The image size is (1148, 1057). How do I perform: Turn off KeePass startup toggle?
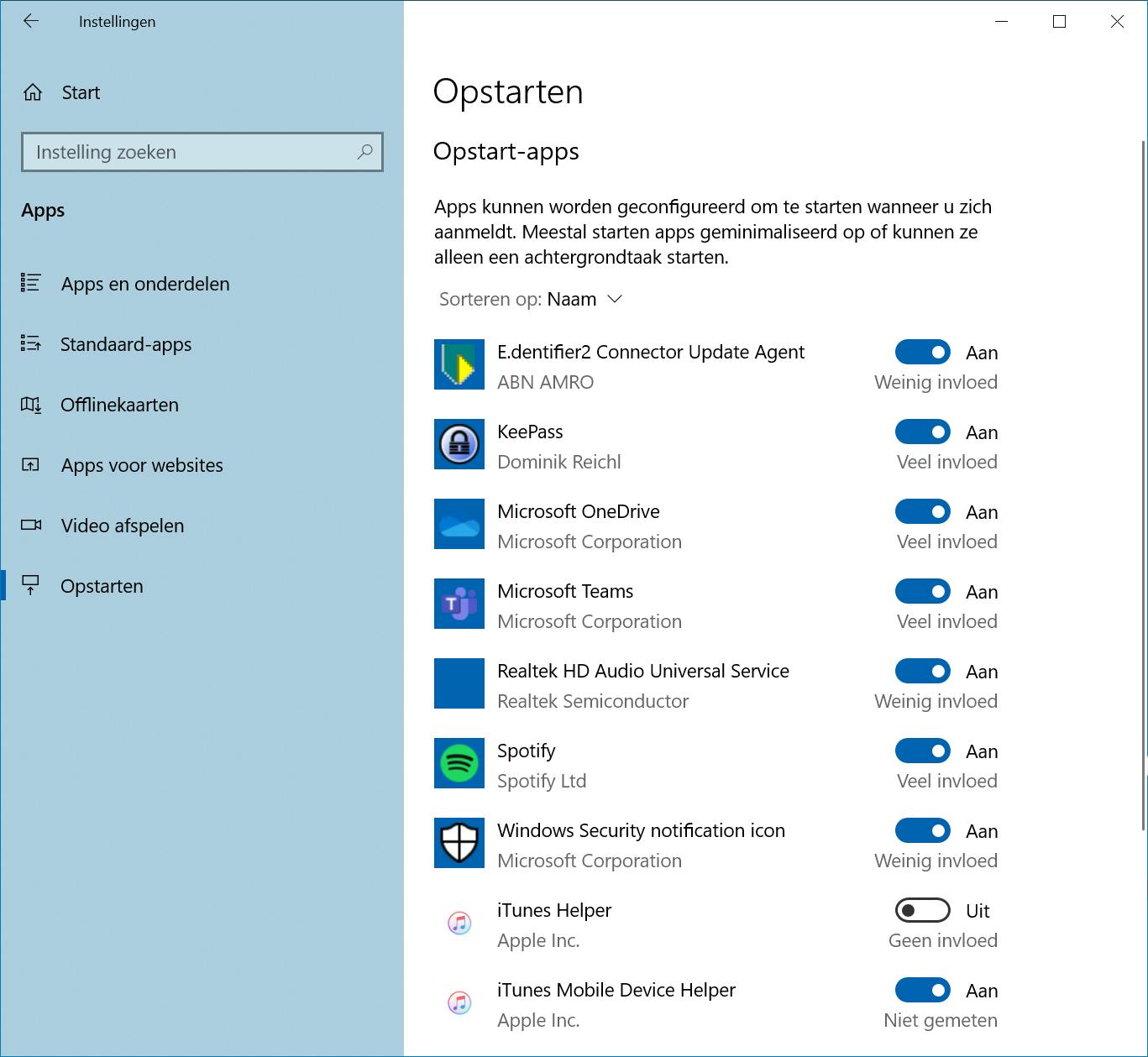(923, 432)
